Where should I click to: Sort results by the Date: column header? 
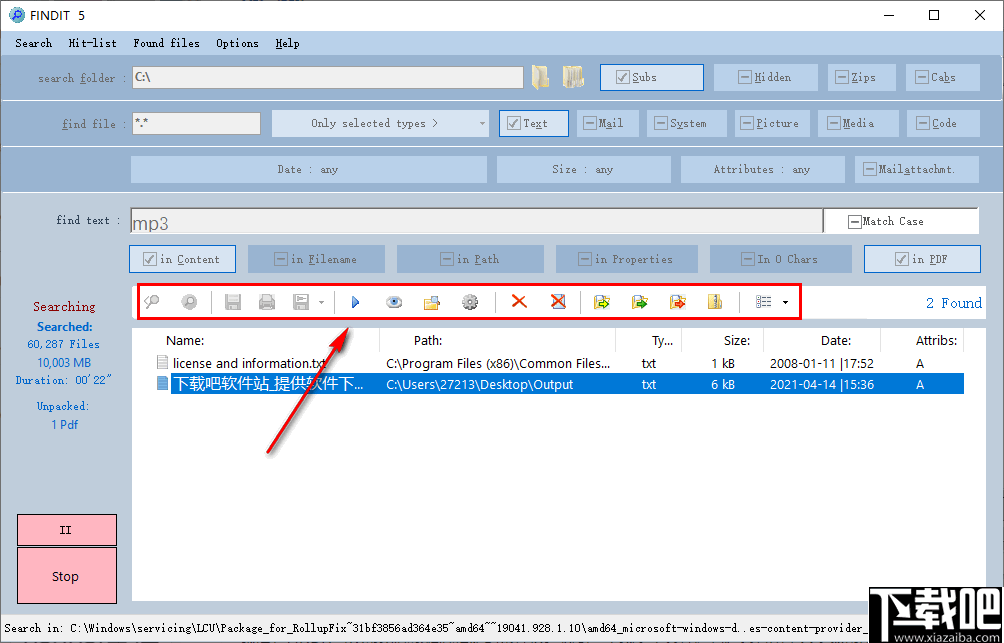(x=836, y=341)
